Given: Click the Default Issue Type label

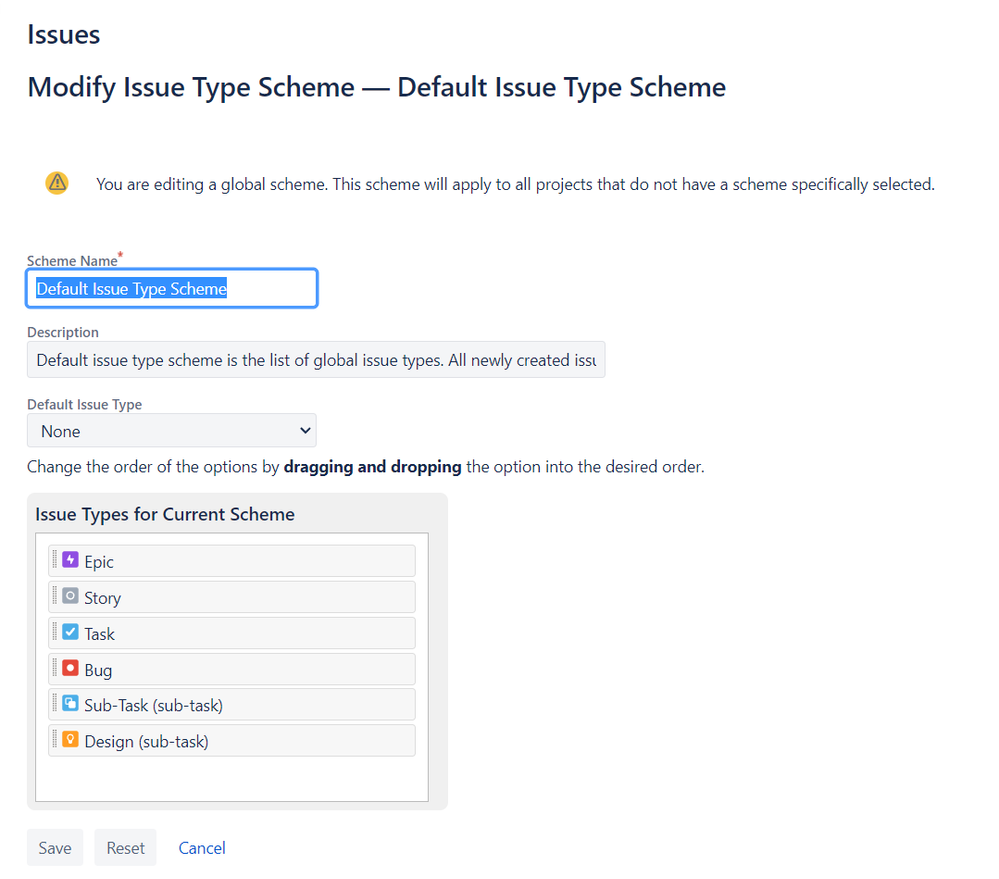Looking at the screenshot, I should tap(84, 404).
